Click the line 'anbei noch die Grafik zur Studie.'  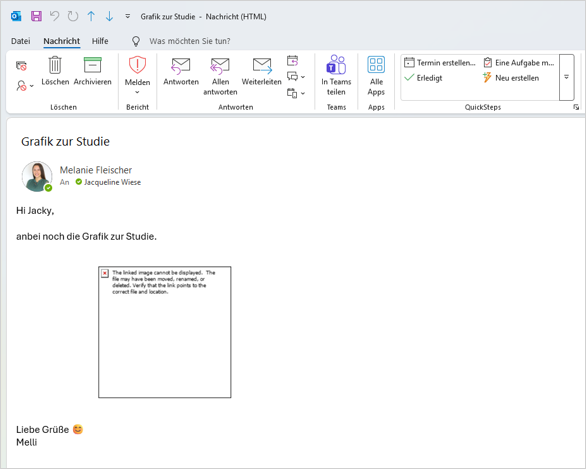coord(86,236)
